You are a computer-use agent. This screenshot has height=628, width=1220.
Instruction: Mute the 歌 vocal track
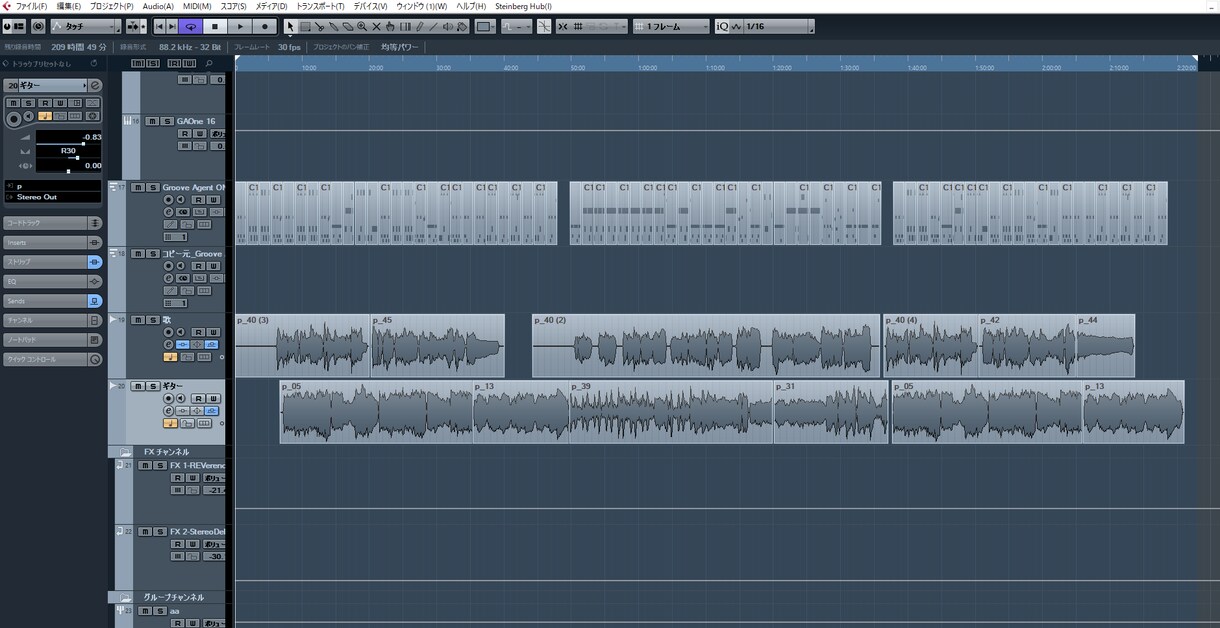(138, 320)
